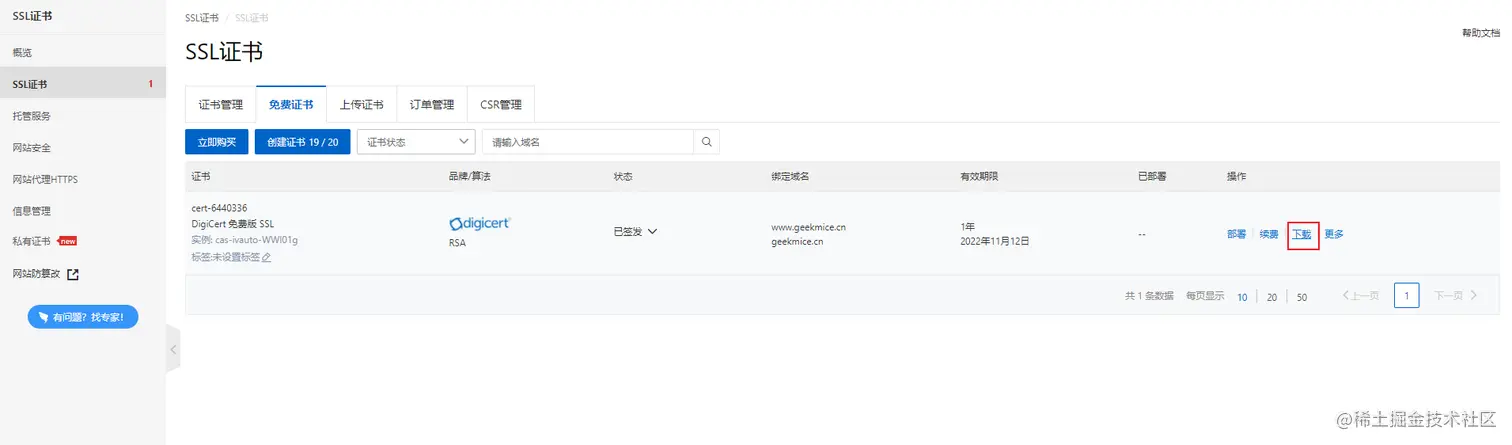Open 网站代理HTTPS in the sidebar

click(x=83, y=179)
